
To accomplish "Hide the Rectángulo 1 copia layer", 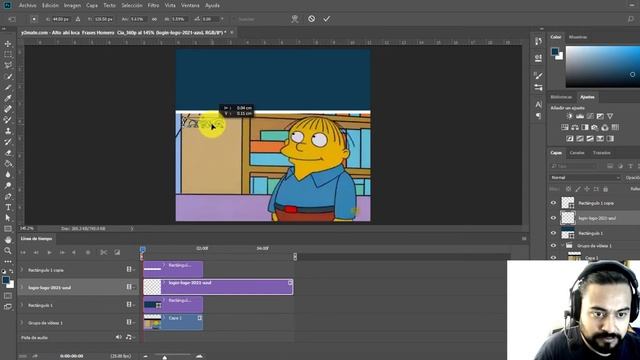I will (x=553, y=203).
